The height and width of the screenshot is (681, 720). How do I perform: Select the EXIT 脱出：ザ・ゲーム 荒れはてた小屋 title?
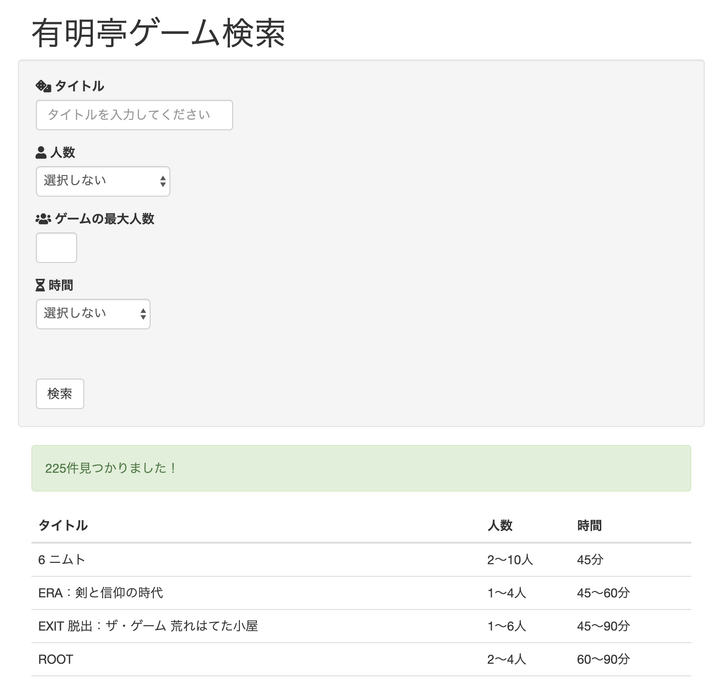(148, 626)
